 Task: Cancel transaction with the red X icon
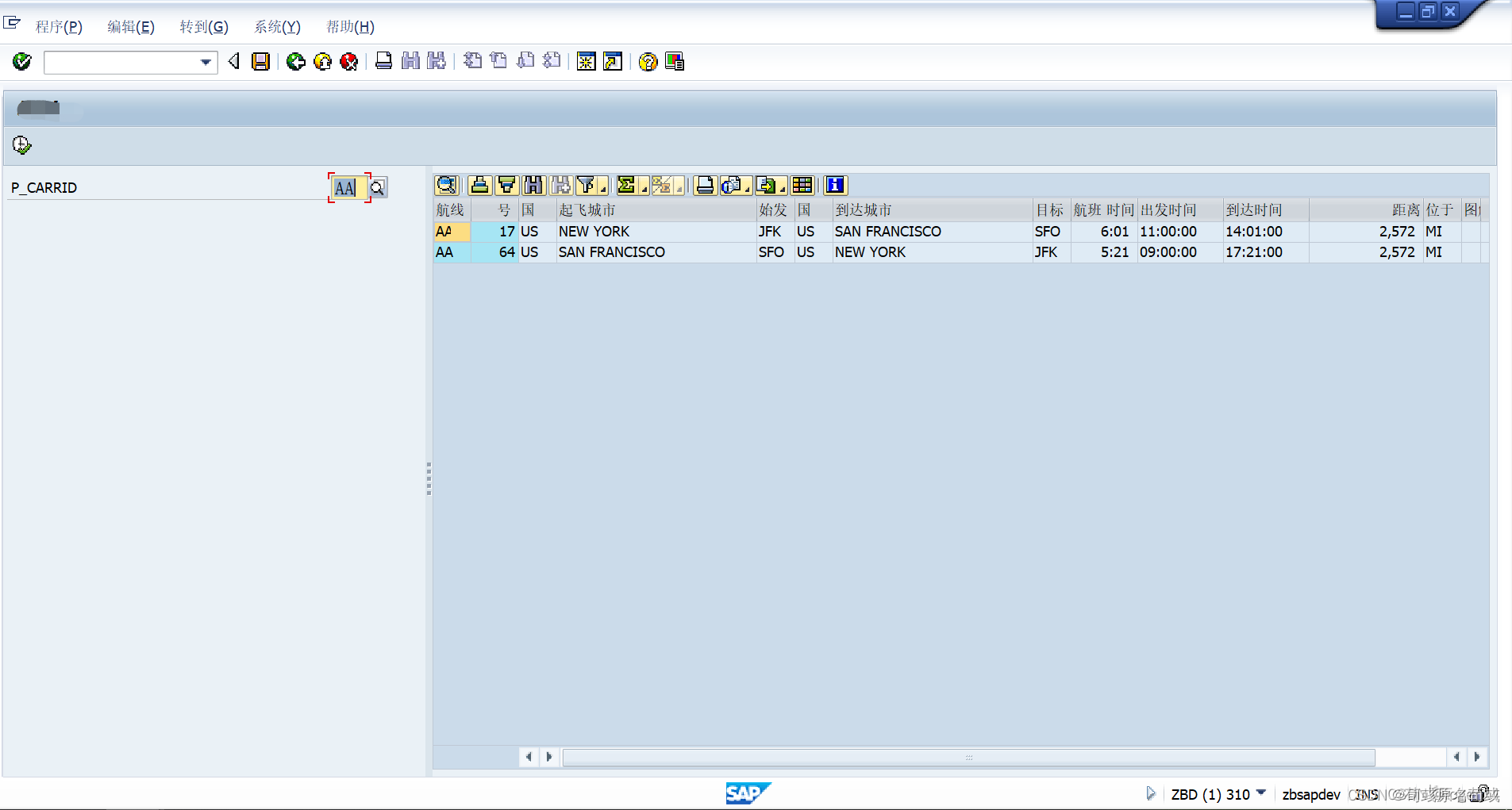pyautogui.click(x=349, y=62)
